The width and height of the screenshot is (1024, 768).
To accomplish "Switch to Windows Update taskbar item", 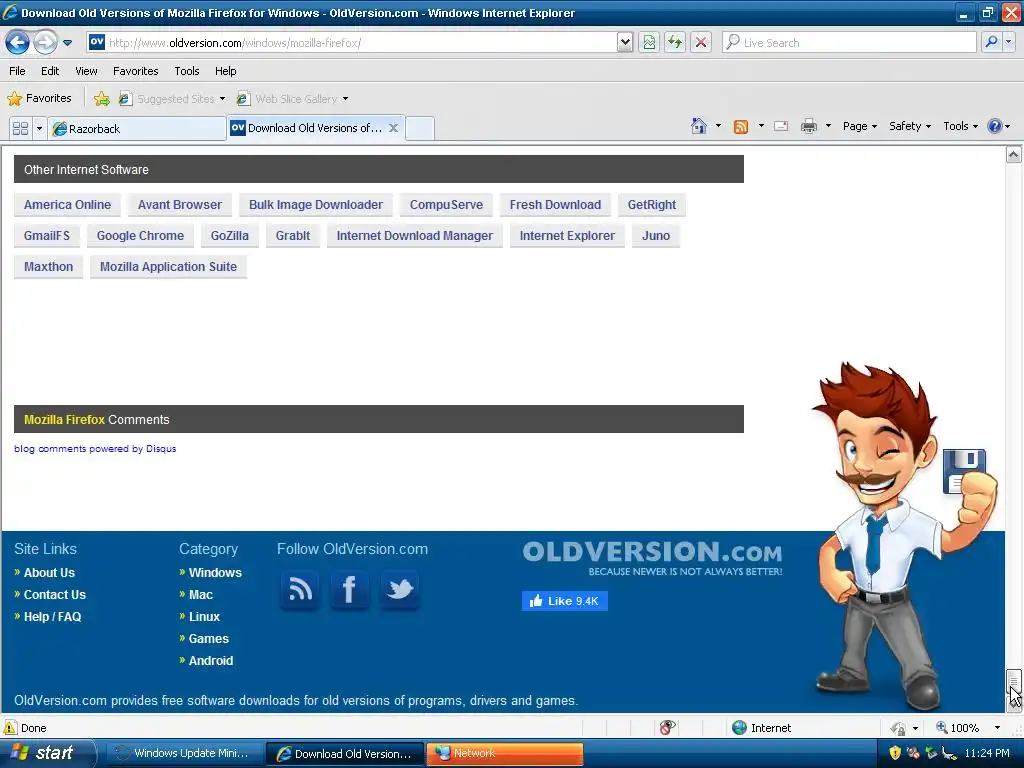I will [x=183, y=754].
